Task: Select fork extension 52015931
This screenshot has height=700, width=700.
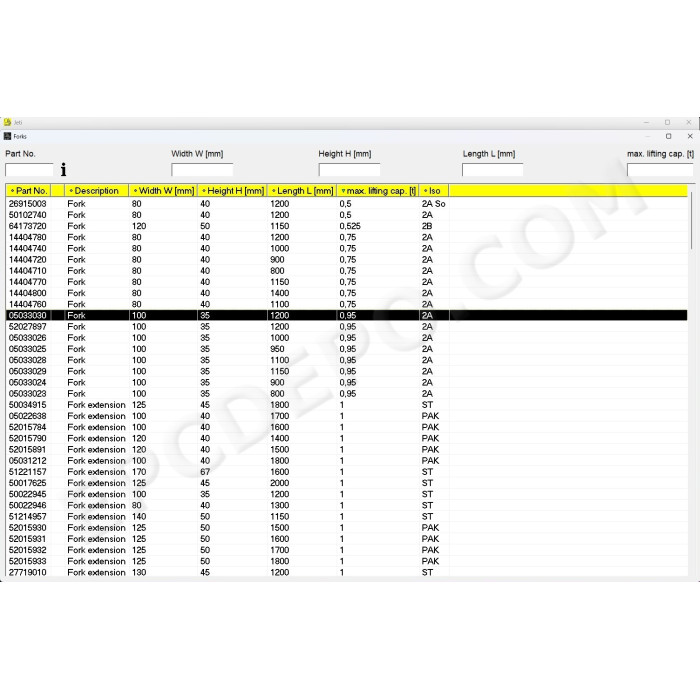Action: pos(28,538)
